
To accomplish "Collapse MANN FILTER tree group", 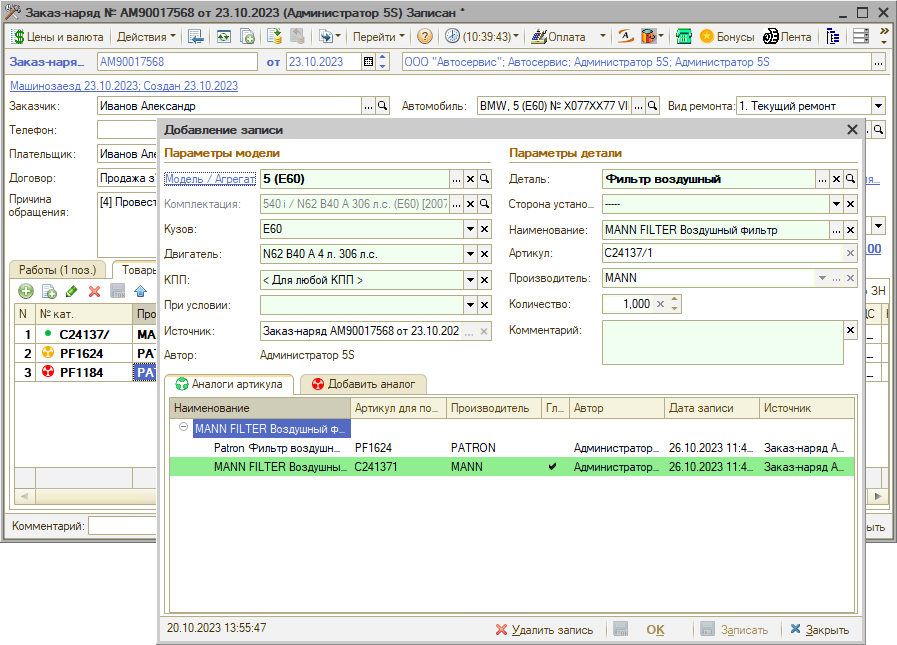I will [183, 427].
